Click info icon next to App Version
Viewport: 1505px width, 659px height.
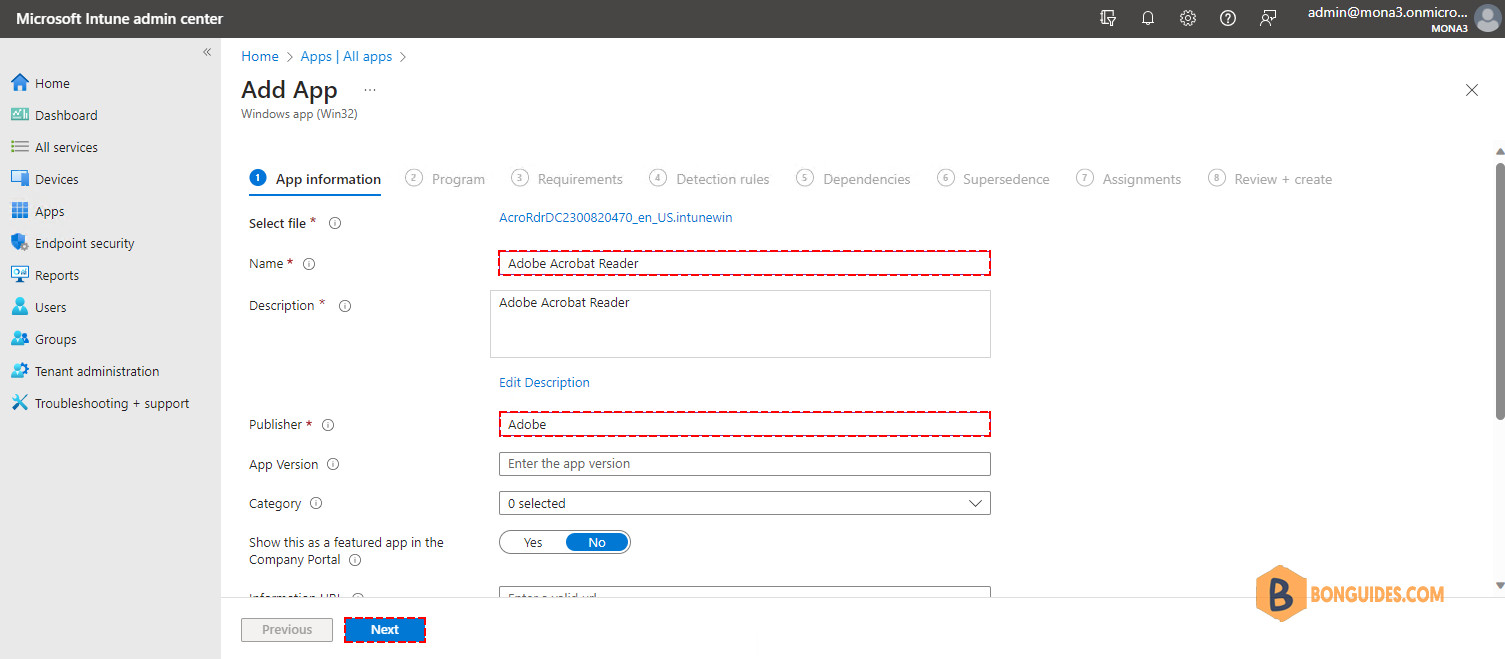[333, 464]
